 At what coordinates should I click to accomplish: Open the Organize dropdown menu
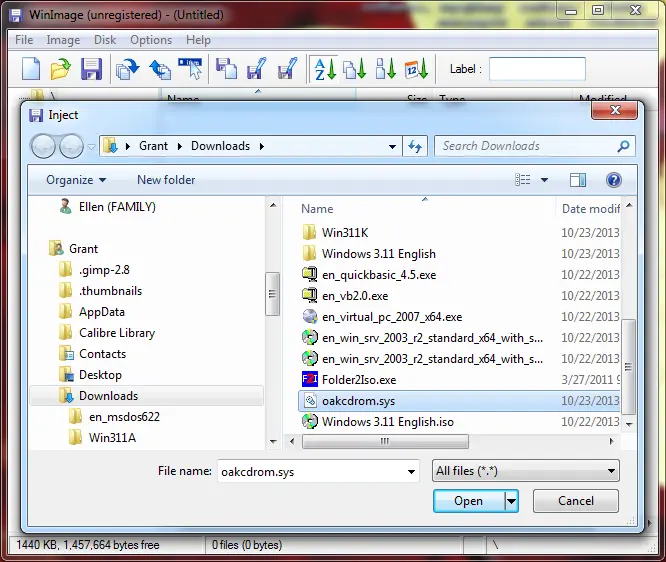click(x=76, y=180)
